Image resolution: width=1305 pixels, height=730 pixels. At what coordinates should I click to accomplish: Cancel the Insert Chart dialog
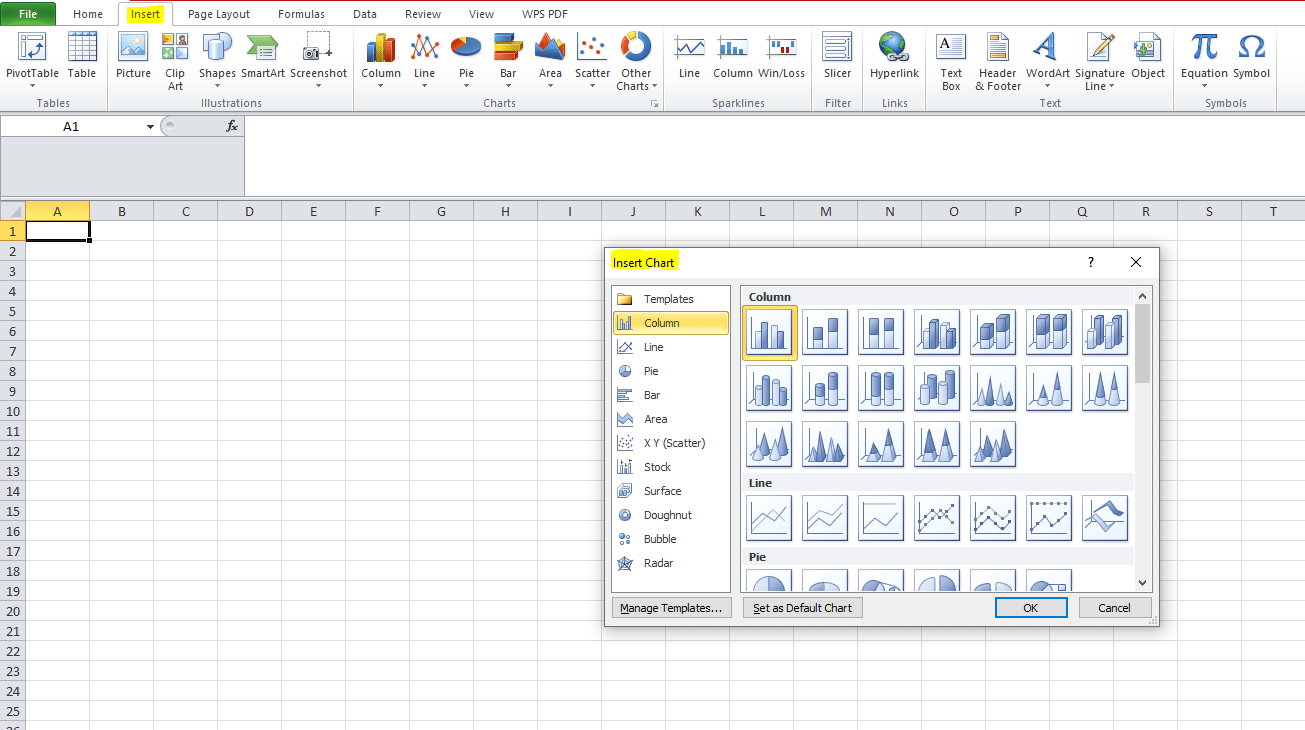1114,608
